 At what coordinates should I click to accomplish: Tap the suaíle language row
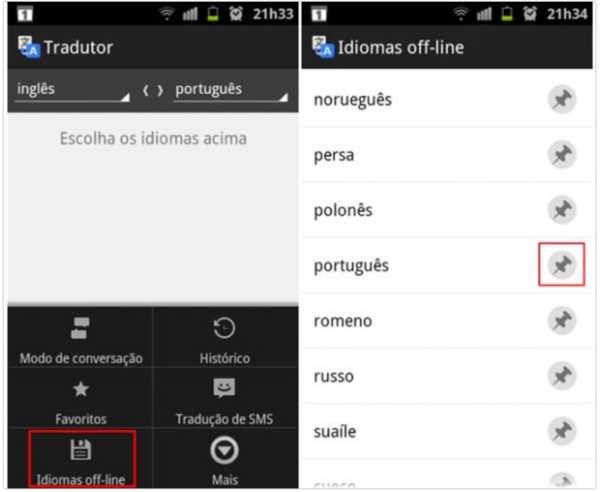tap(447, 431)
